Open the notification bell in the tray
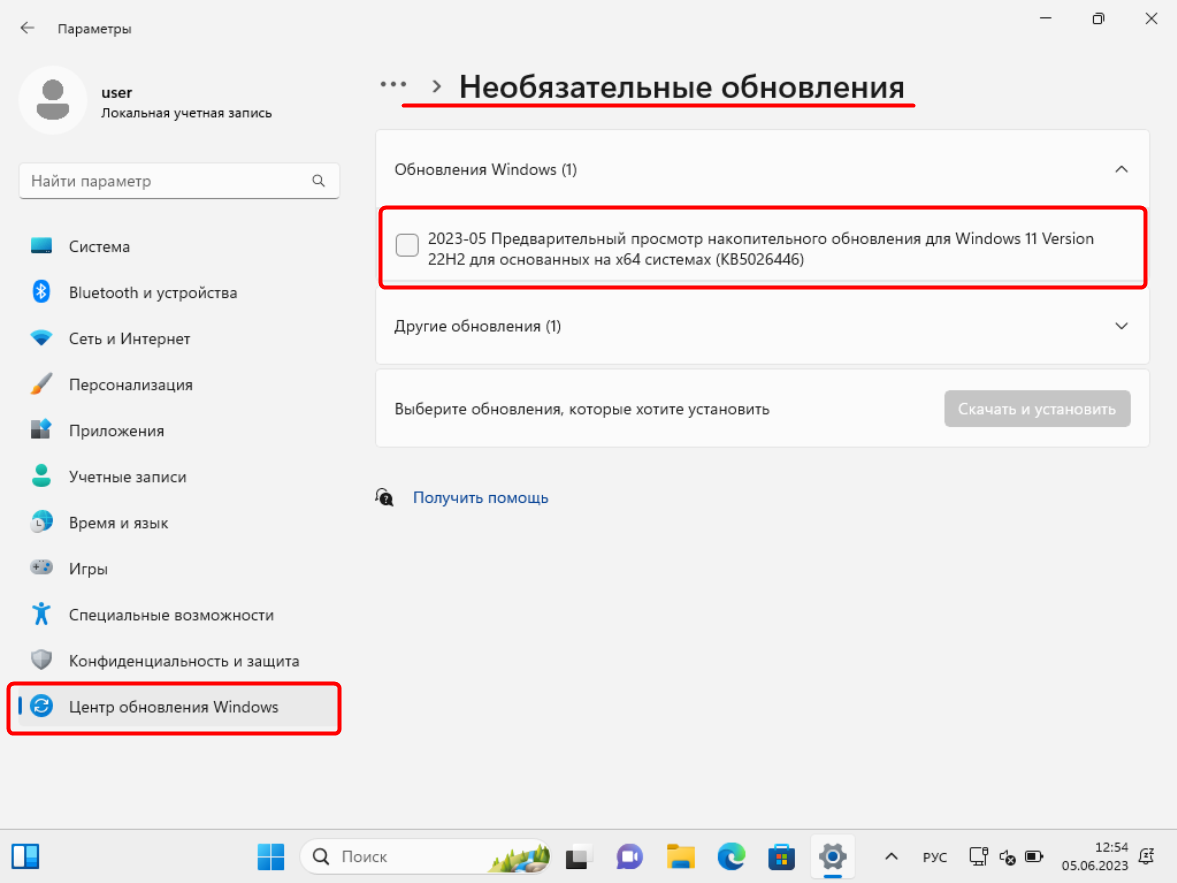1177x883 pixels. (x=1147, y=856)
